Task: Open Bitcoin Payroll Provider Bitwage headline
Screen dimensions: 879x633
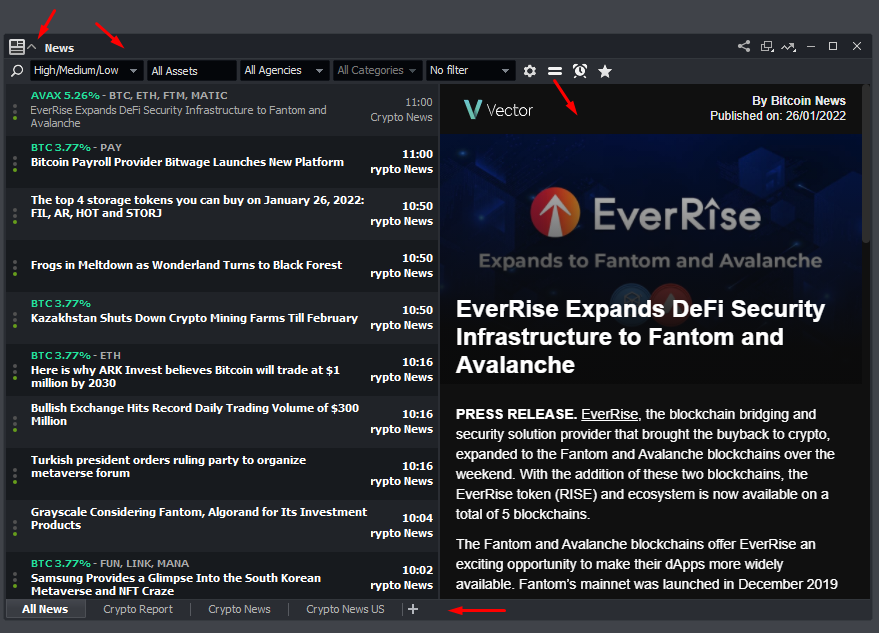Action: [x=187, y=162]
